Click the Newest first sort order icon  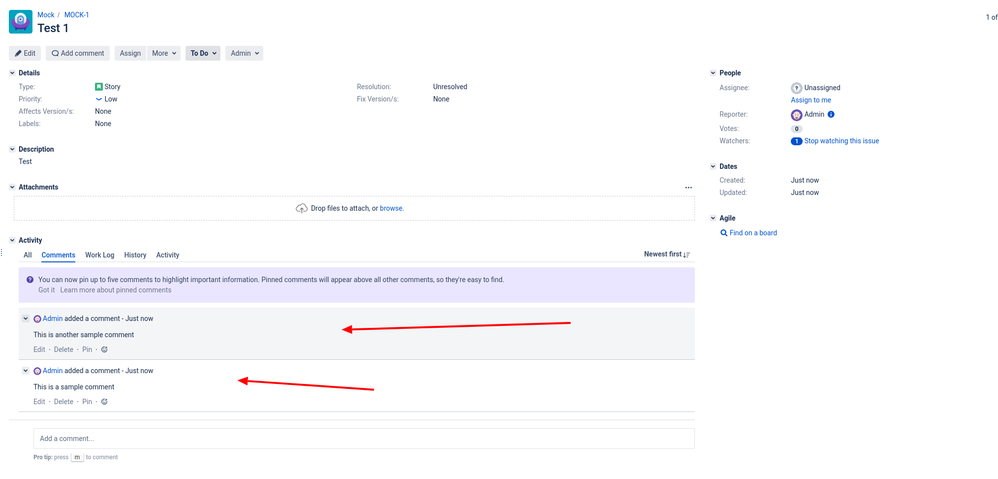tap(687, 254)
